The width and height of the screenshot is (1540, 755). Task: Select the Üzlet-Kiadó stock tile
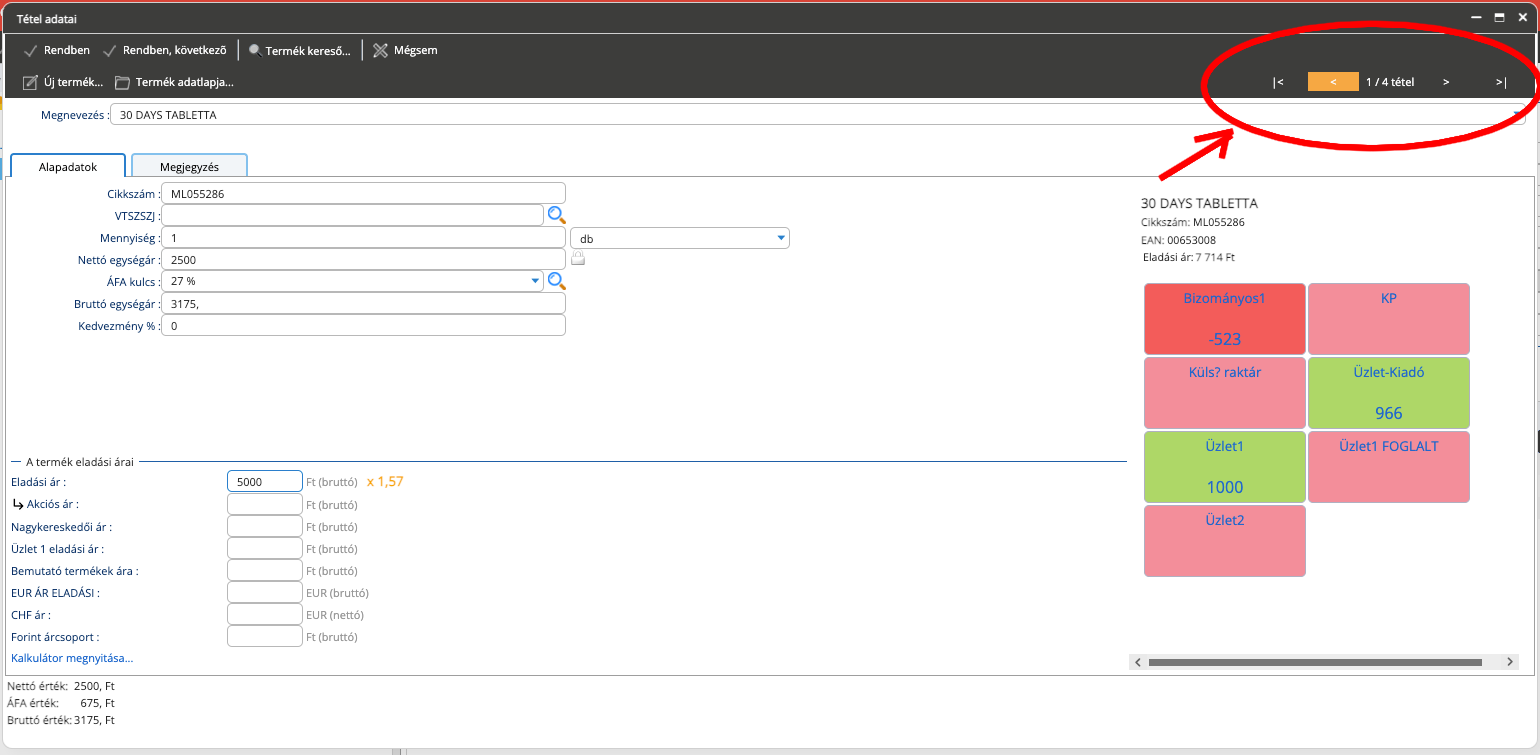click(1389, 392)
